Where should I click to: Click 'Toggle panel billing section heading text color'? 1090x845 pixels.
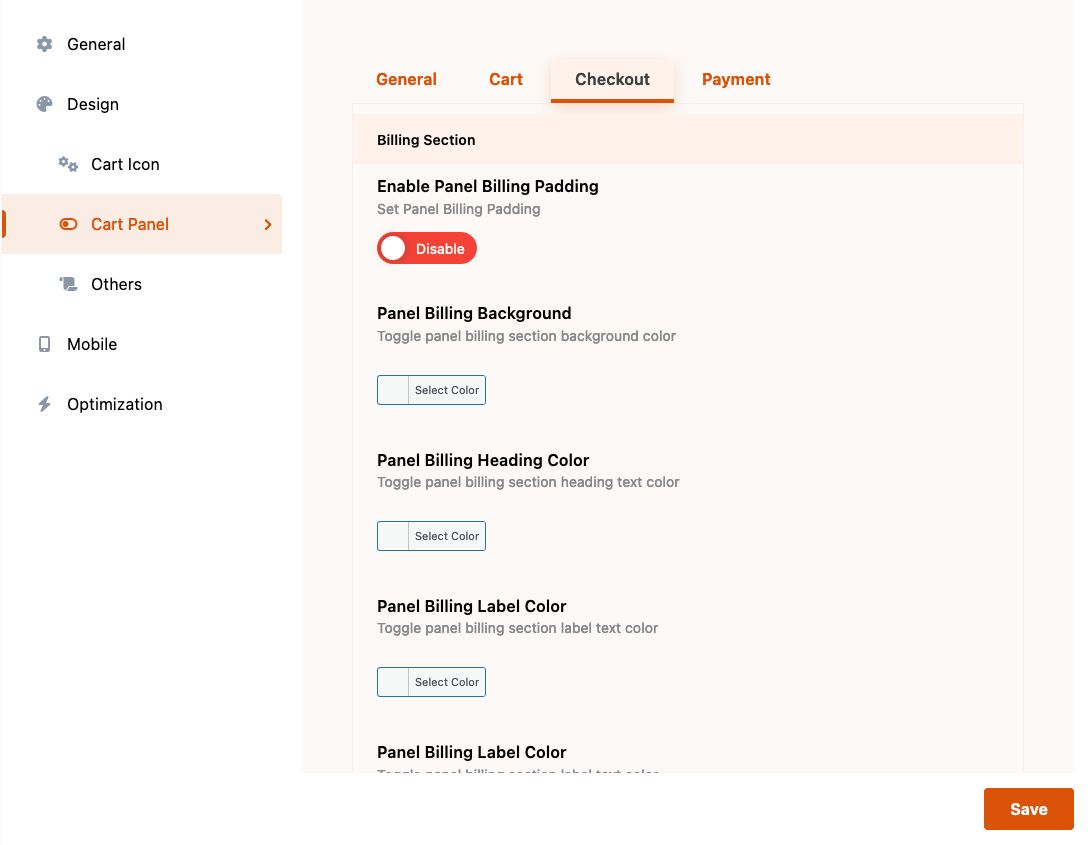point(528,482)
